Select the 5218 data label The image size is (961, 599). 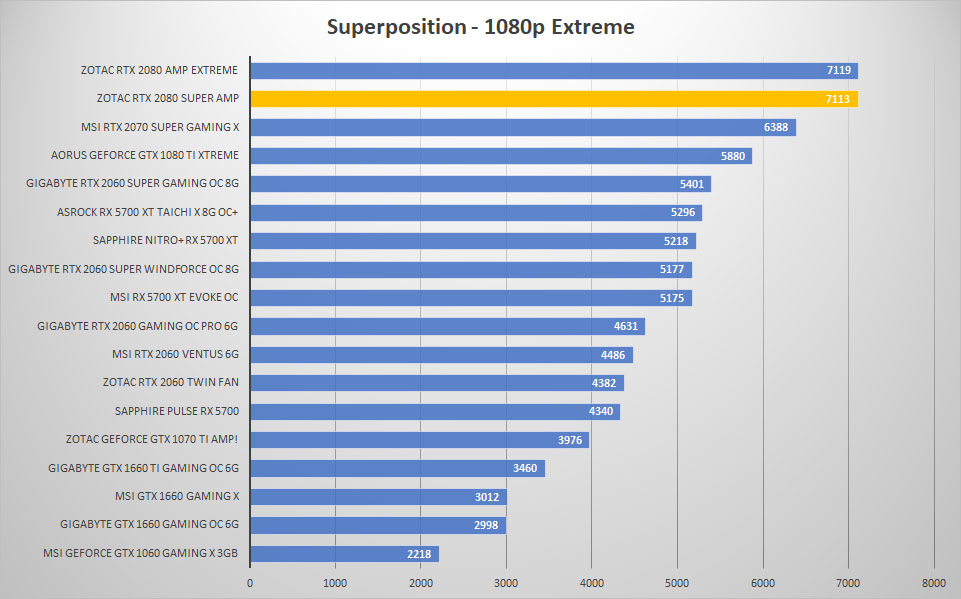point(676,241)
